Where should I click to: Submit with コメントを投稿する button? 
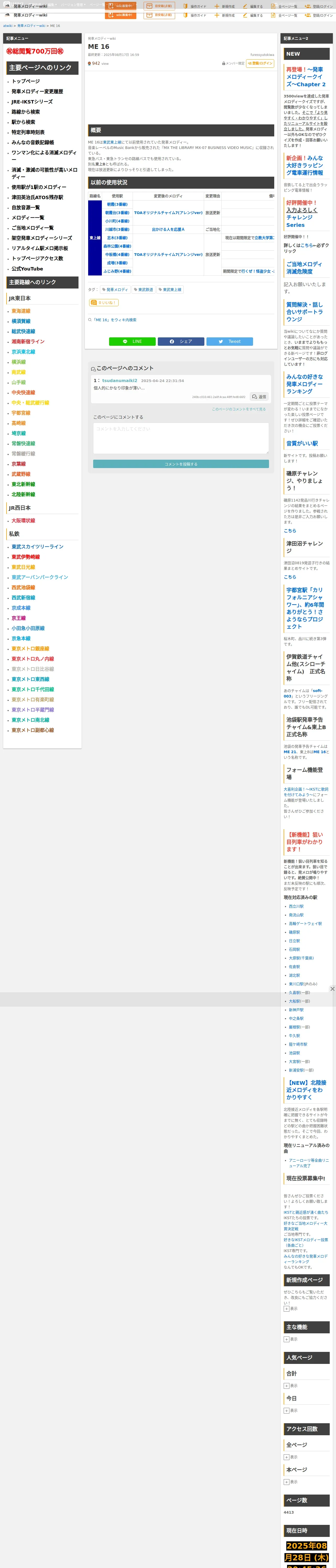point(181,464)
